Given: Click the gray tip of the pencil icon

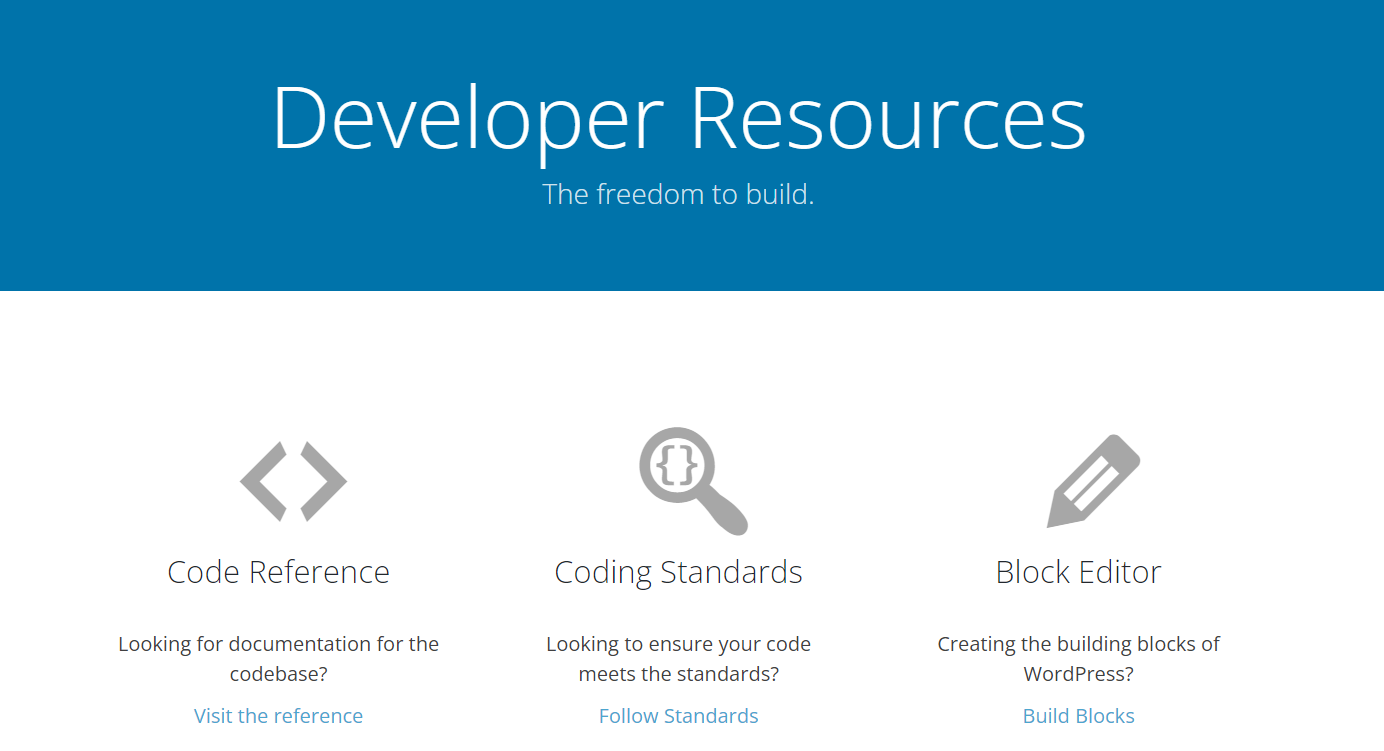Looking at the screenshot, I should click(1056, 517).
